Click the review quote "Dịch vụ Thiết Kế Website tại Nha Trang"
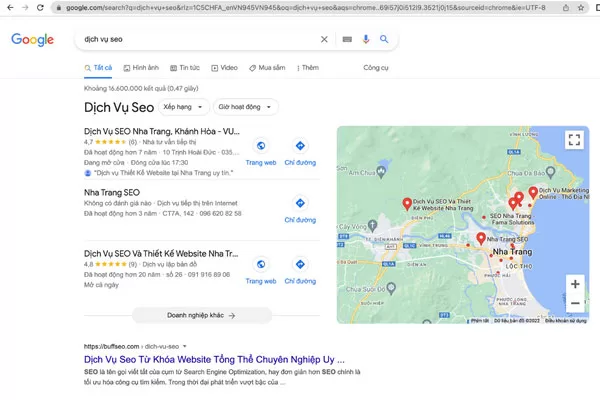This screenshot has height=400, width=600. pyautogui.click(x=164, y=173)
